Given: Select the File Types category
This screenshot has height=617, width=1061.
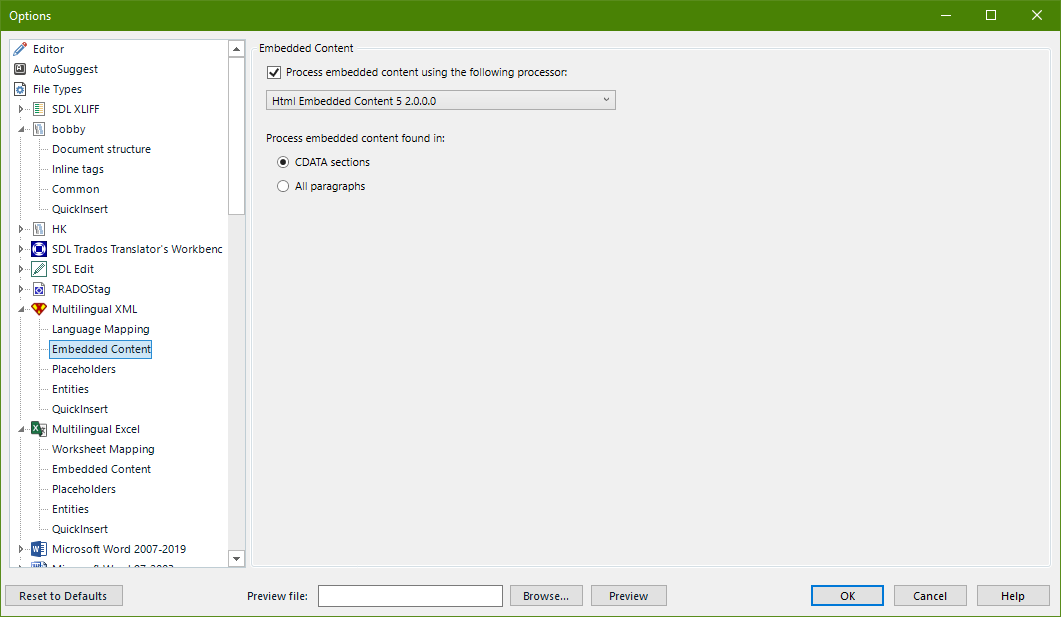Looking at the screenshot, I should [x=57, y=89].
